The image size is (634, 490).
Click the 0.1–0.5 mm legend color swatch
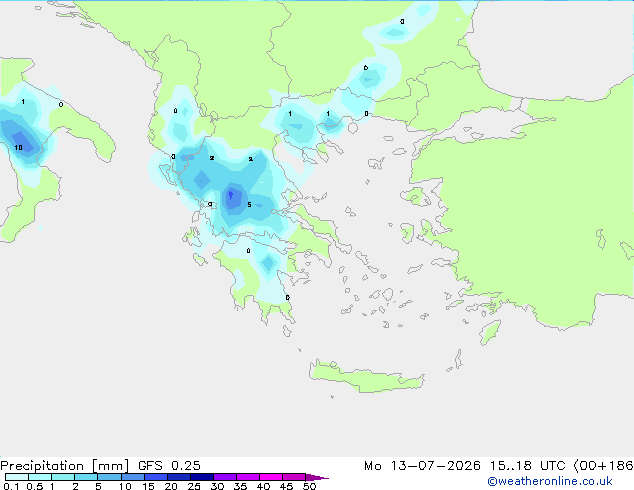coord(17,477)
